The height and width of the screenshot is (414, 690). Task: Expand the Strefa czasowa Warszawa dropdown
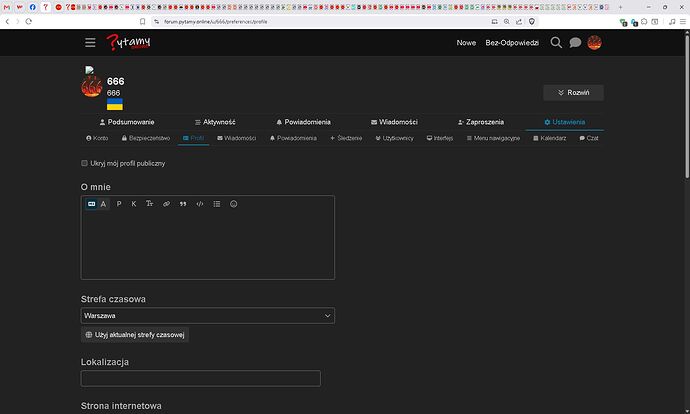click(208, 316)
